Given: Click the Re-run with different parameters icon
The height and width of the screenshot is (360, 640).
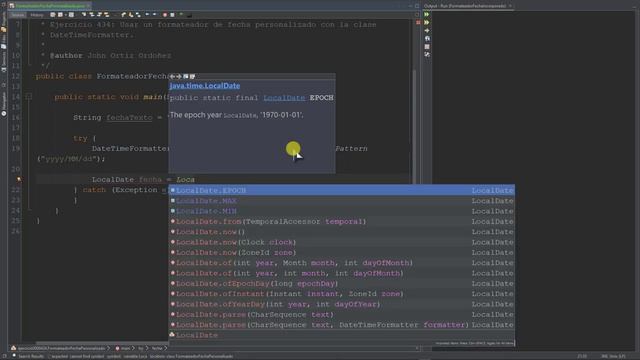Looking at the screenshot, I should point(427,22).
